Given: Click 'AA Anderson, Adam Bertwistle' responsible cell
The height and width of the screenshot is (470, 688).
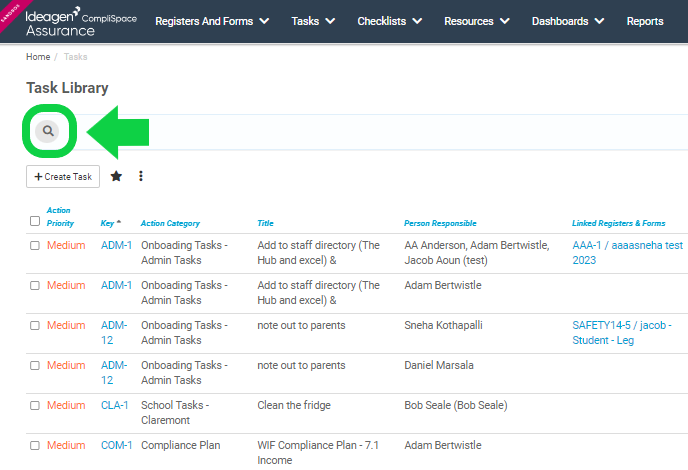Looking at the screenshot, I should pyautogui.click(x=477, y=253).
